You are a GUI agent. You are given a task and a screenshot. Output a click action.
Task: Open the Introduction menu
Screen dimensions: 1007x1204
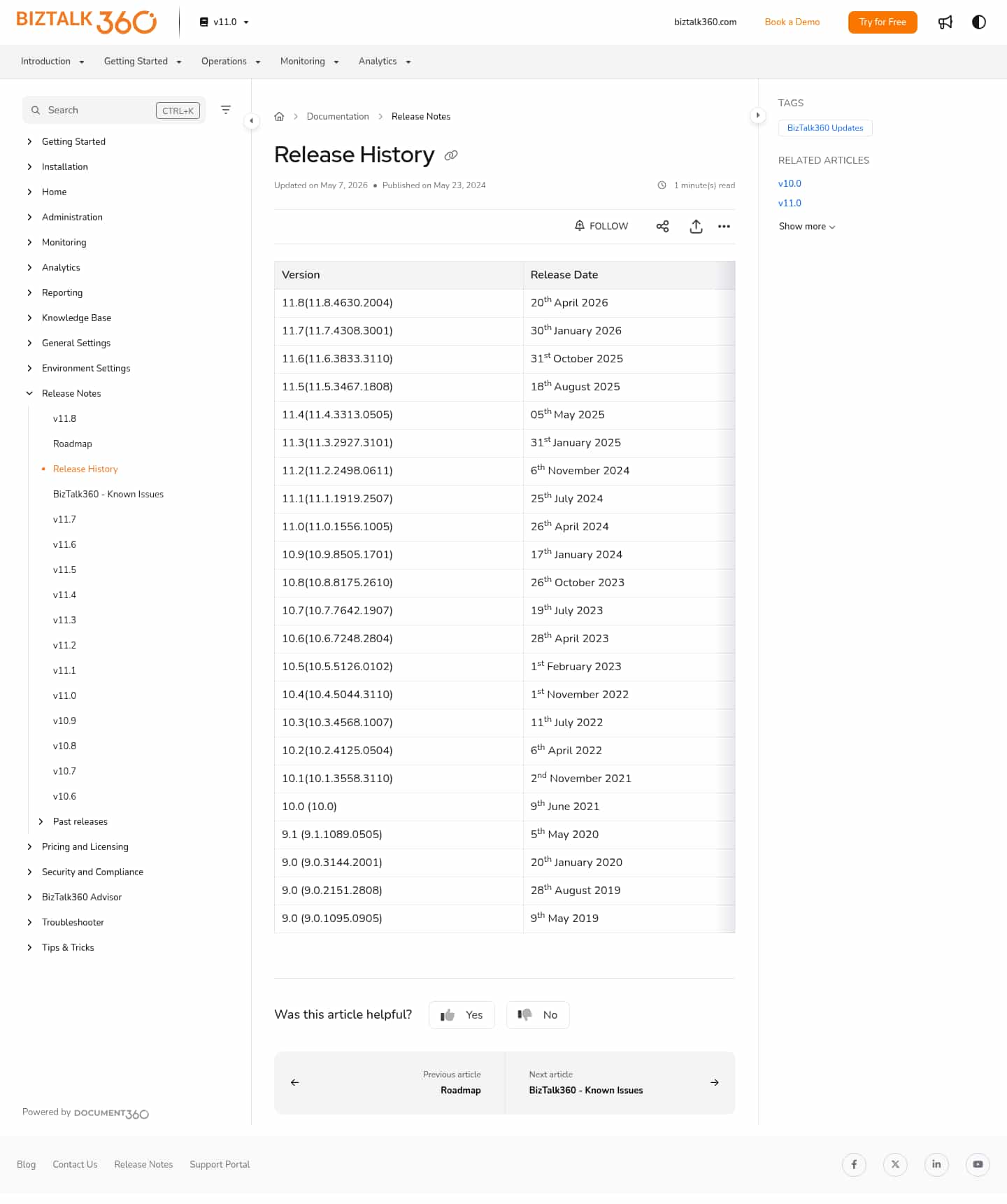coord(52,62)
